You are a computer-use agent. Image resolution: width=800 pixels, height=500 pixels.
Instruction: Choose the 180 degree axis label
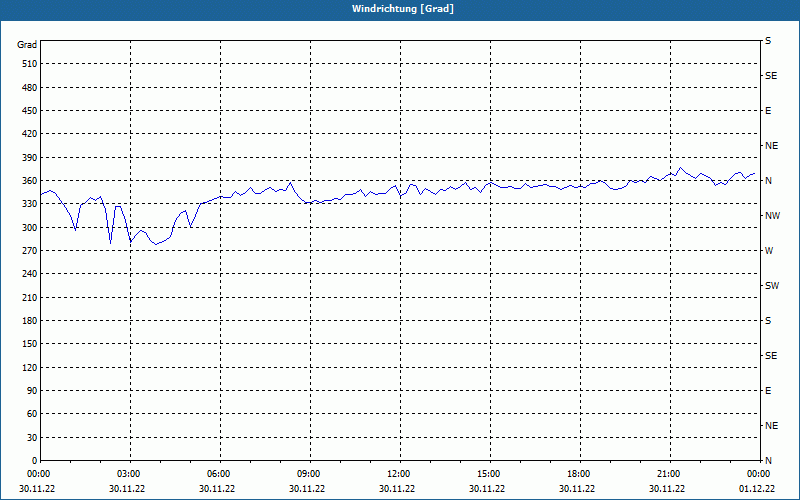[x=30, y=321]
